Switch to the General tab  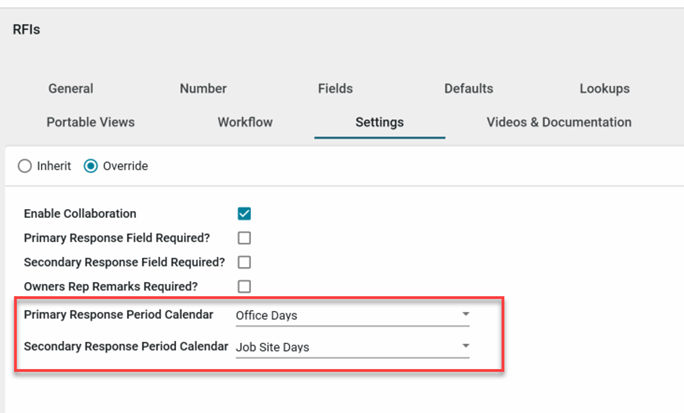tap(70, 88)
